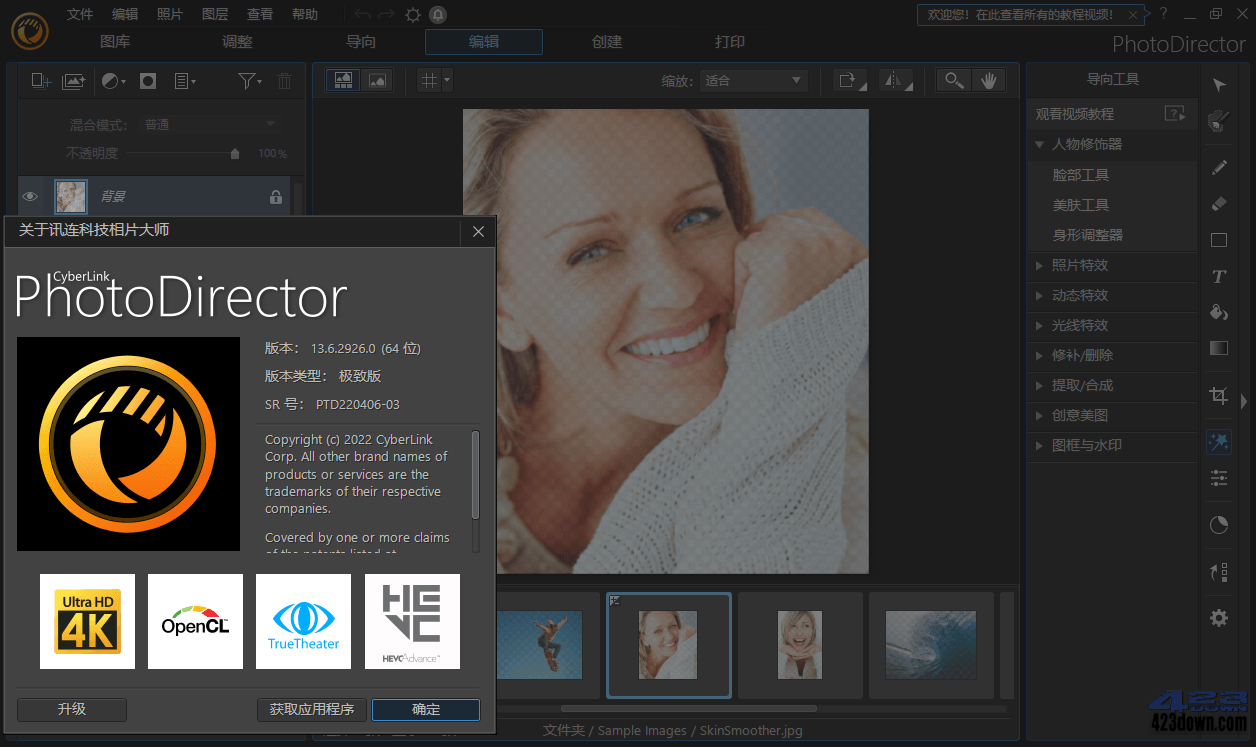Toggle visibility of the 背景 layer
Image resolution: width=1256 pixels, height=747 pixels.
(x=30, y=197)
